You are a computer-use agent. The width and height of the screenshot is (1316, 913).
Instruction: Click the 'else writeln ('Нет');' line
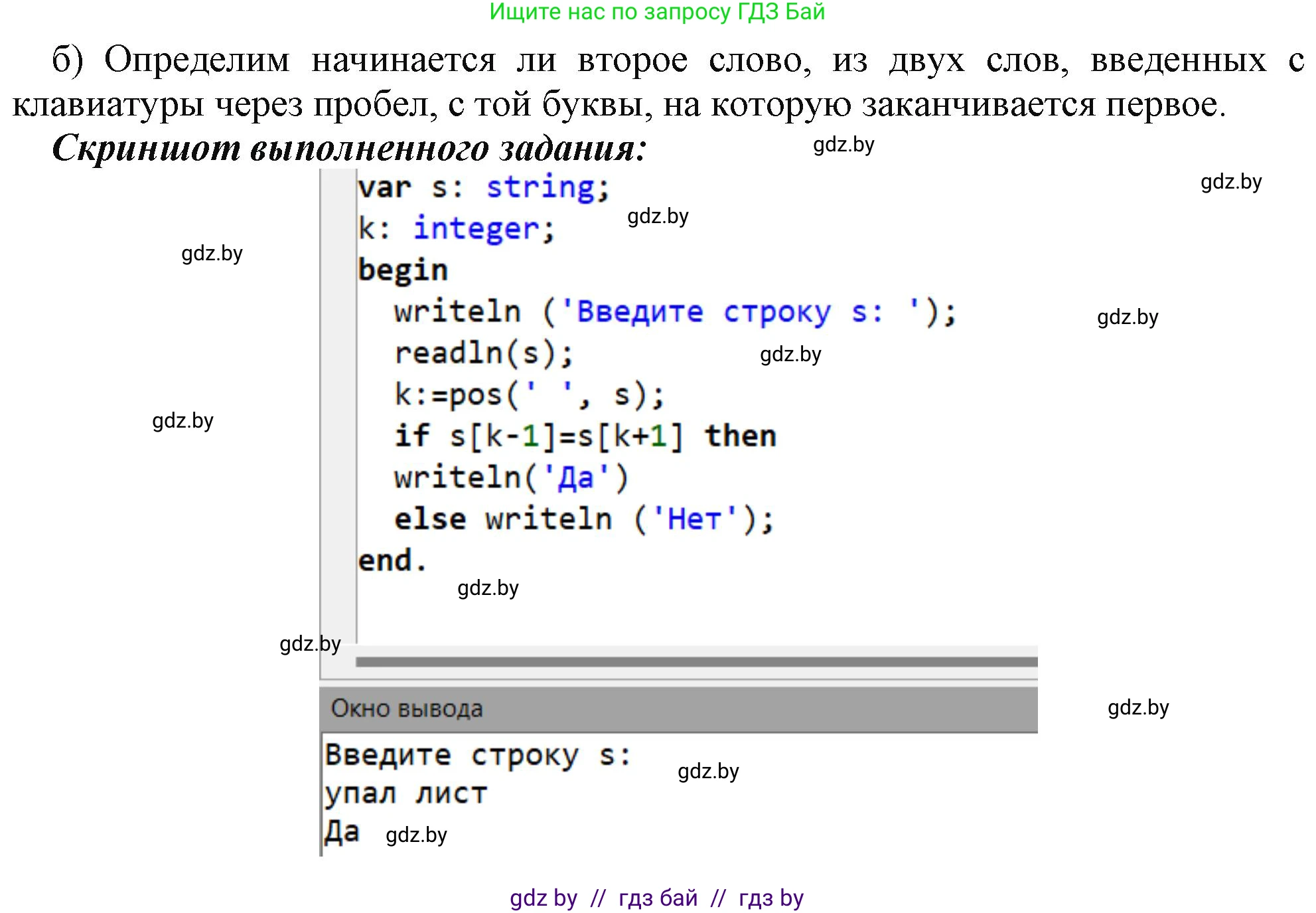[583, 519]
